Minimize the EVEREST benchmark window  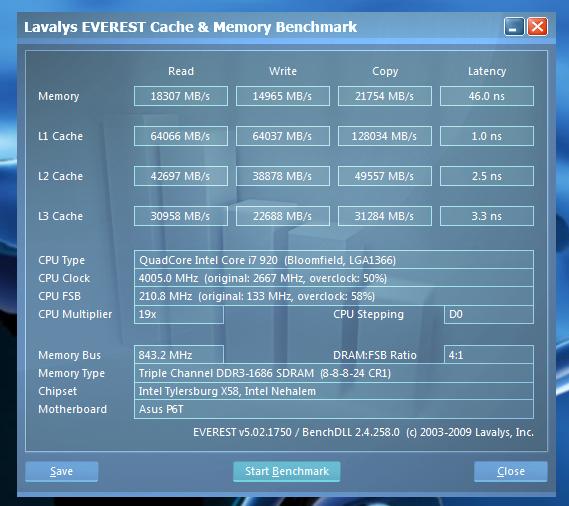513,27
